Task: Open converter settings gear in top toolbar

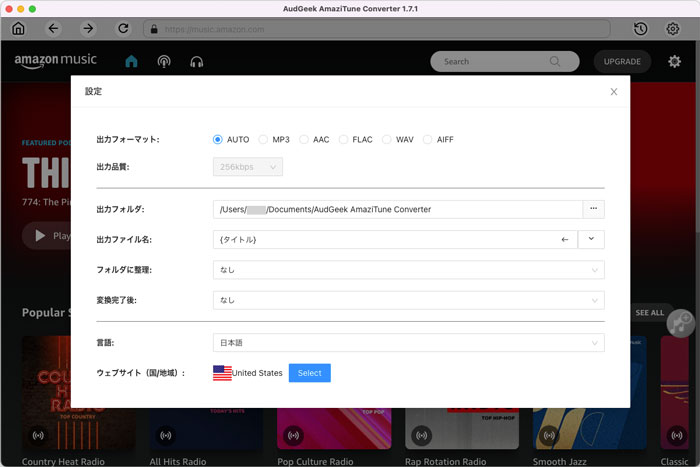Action: (x=673, y=29)
